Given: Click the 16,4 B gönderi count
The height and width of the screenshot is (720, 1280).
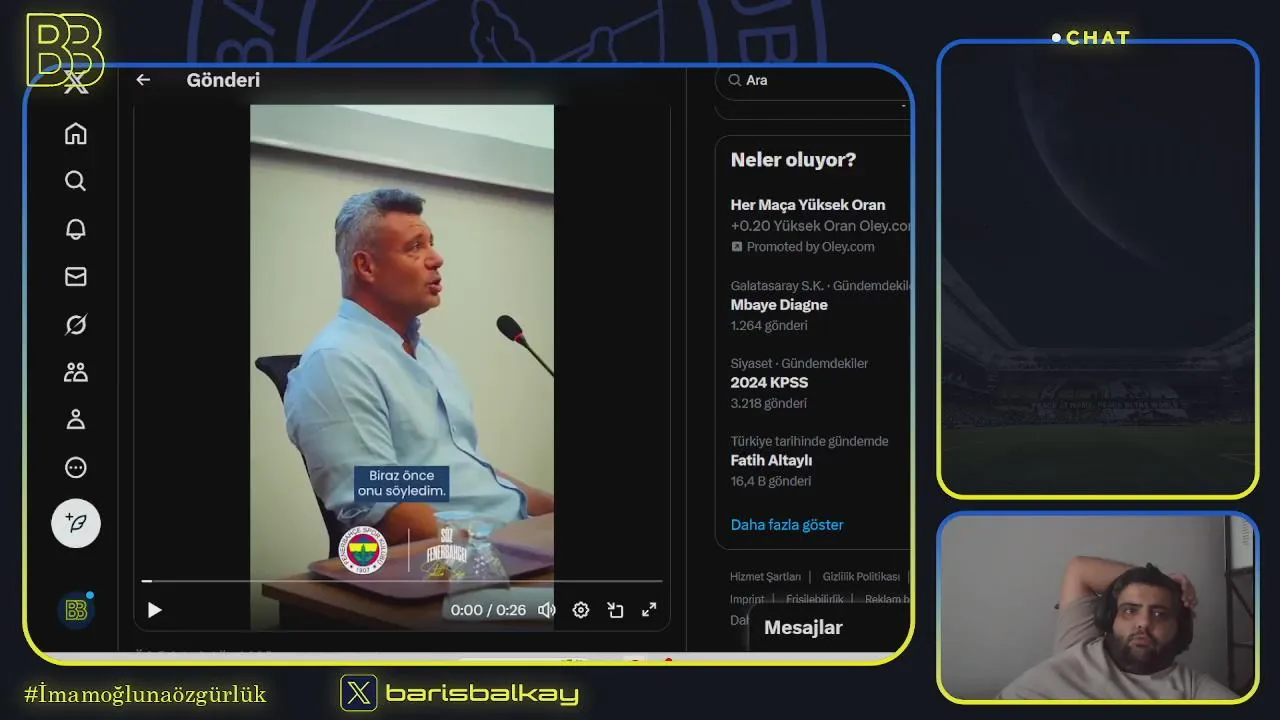Looking at the screenshot, I should [x=771, y=481].
